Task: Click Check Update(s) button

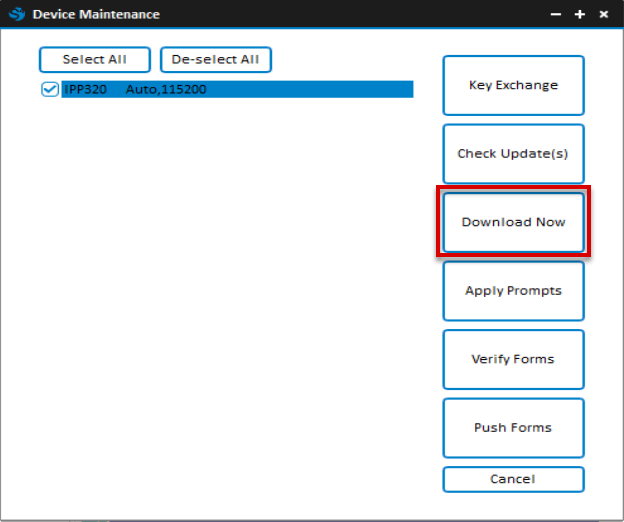Action: [x=513, y=154]
